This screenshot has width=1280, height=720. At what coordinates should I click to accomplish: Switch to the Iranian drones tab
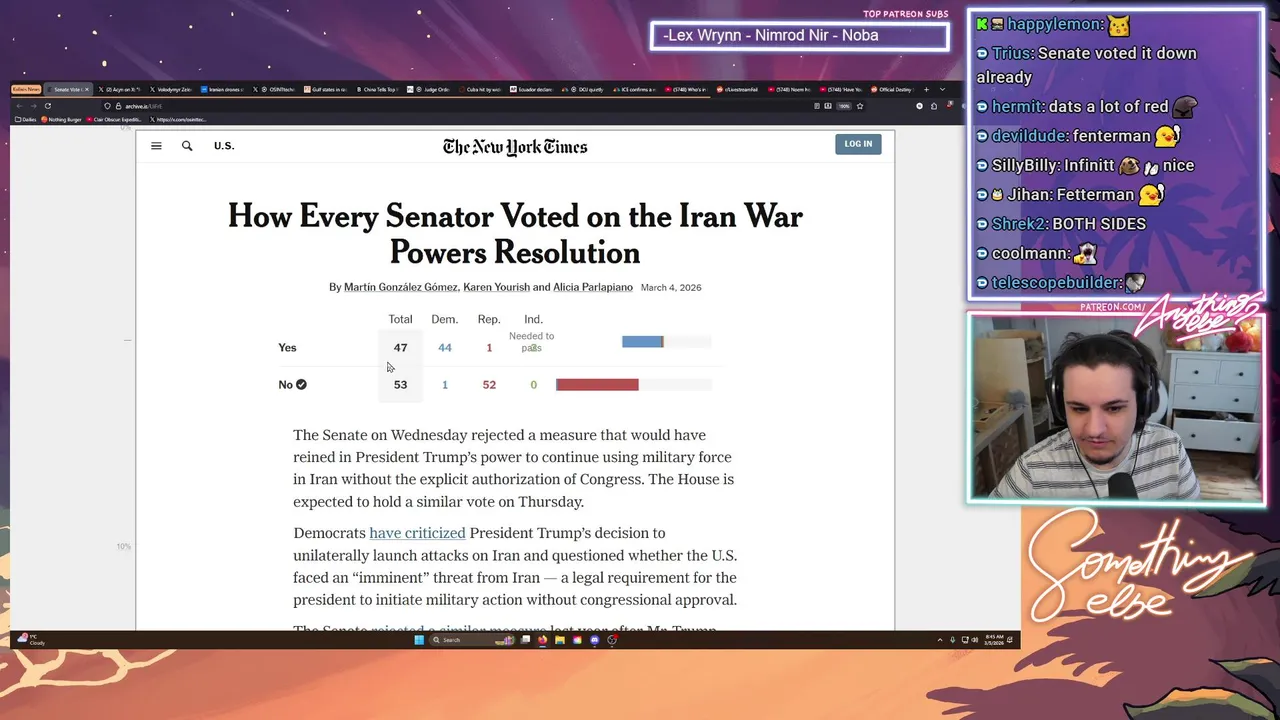pos(224,90)
